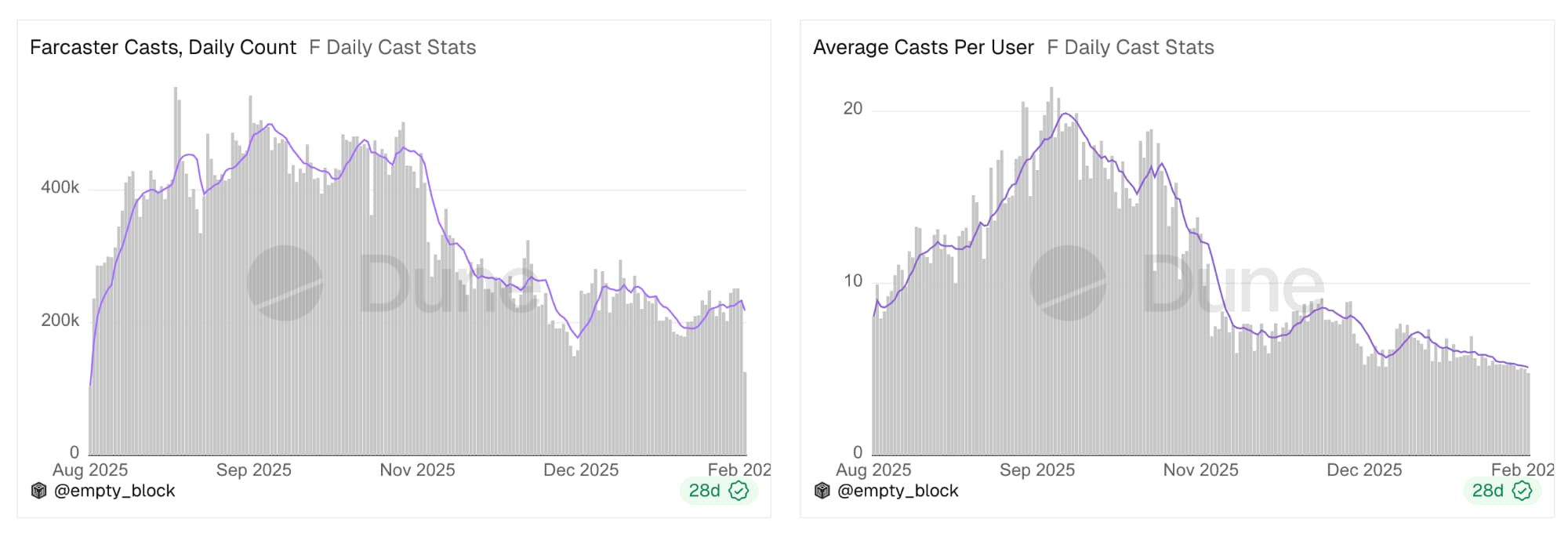
Task: Click the Nov 2025 x-axis label on the Average Casts chart
Action: pos(1200,469)
